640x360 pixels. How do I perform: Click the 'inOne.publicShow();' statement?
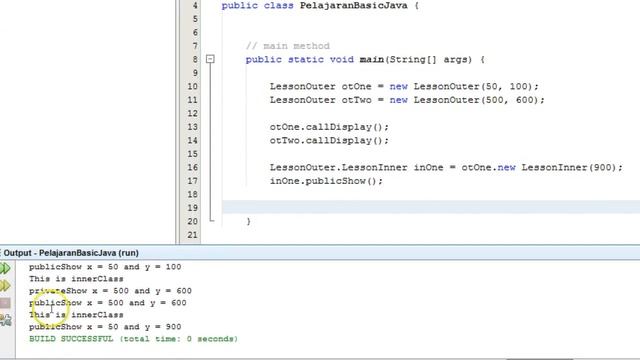click(326, 181)
